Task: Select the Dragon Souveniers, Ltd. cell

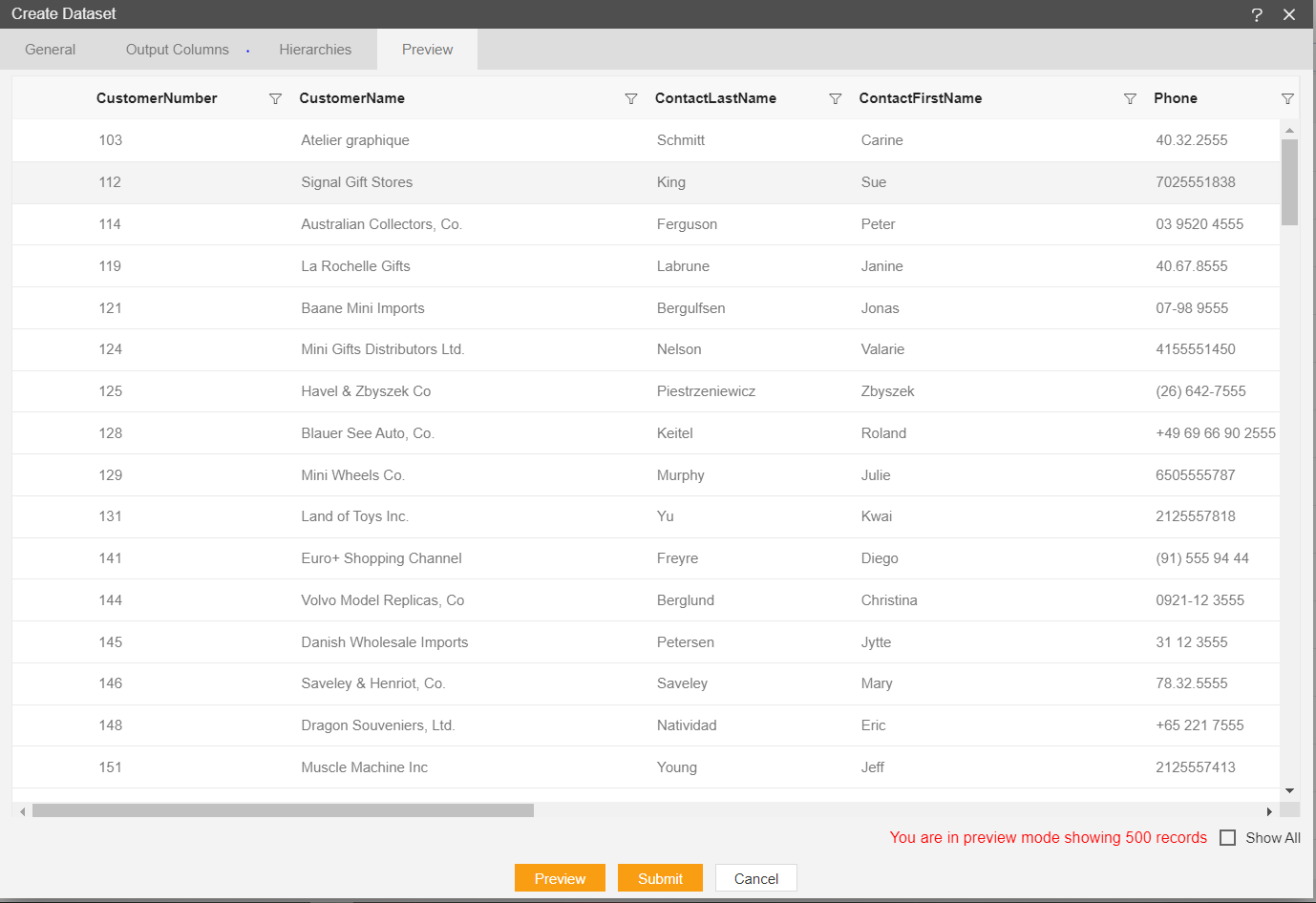Action: click(x=378, y=725)
